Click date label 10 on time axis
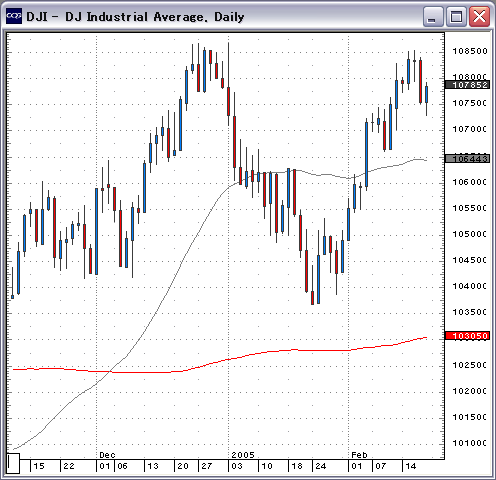This screenshot has height=480, width=496. [267, 466]
